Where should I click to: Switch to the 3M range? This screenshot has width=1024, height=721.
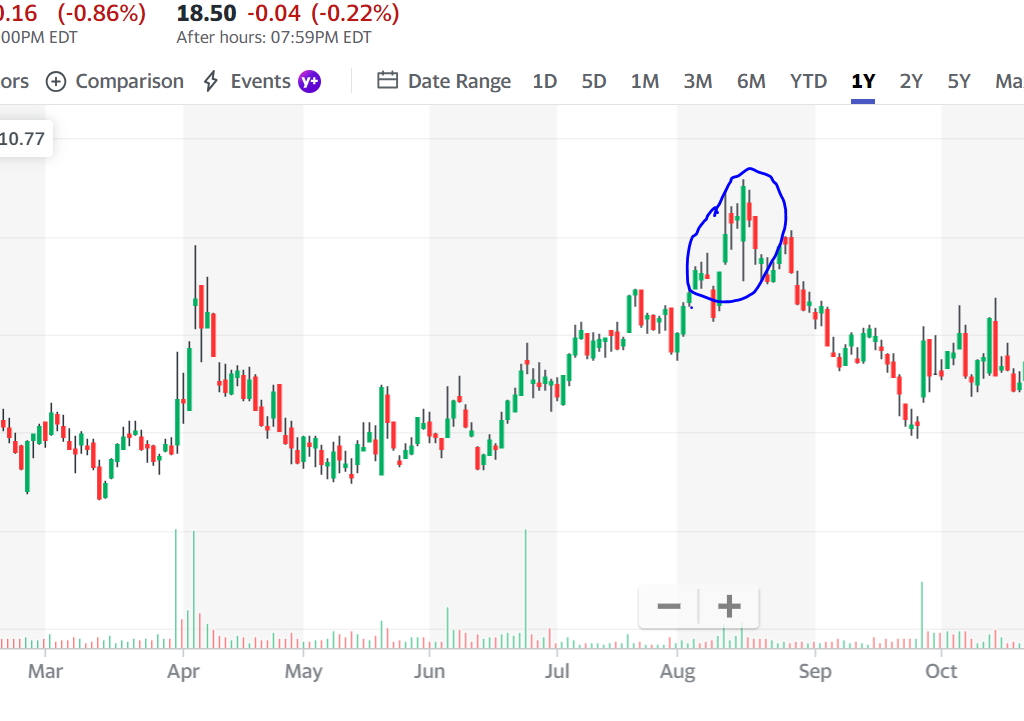click(697, 82)
